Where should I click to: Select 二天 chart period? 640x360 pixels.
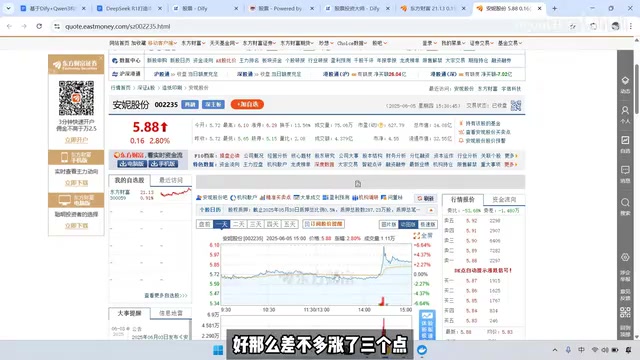tap(239, 224)
